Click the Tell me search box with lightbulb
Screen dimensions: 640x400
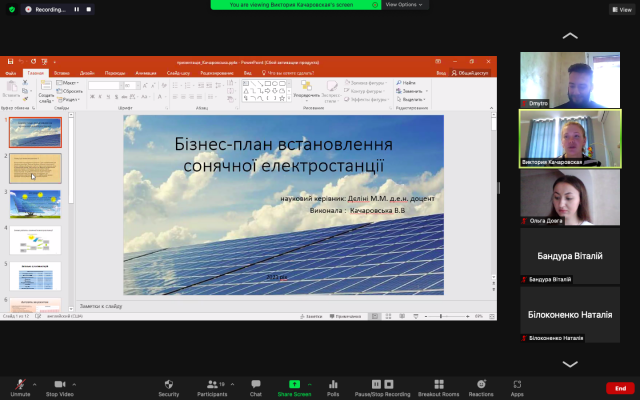pos(288,73)
